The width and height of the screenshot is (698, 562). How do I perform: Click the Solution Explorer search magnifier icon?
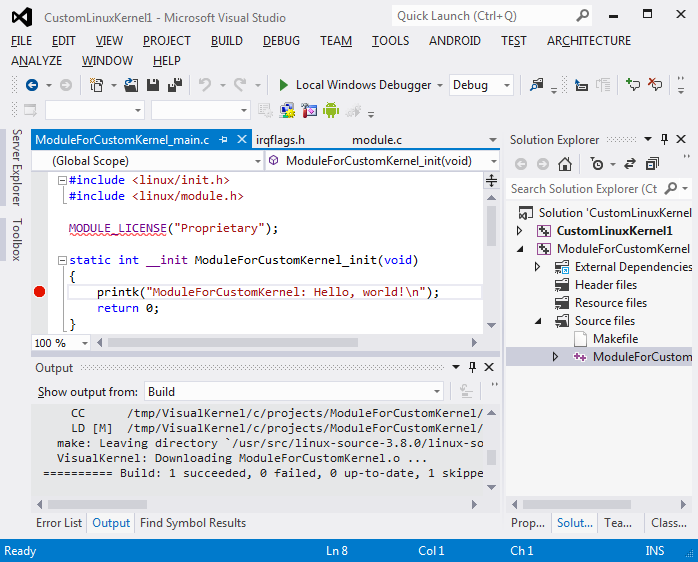pyautogui.click(x=670, y=188)
